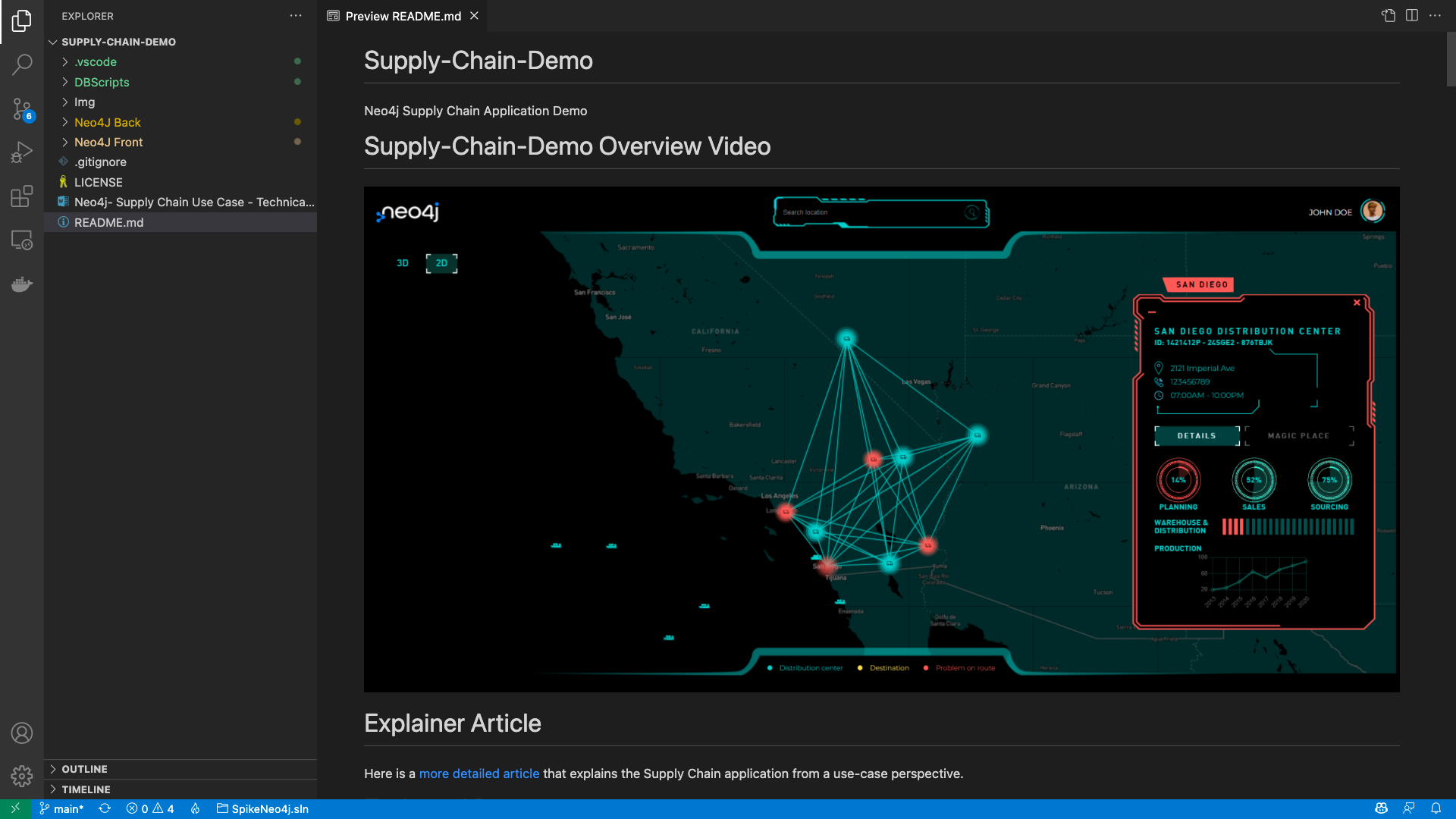
Task: Click the overview video thumbnail image
Action: coord(881,439)
